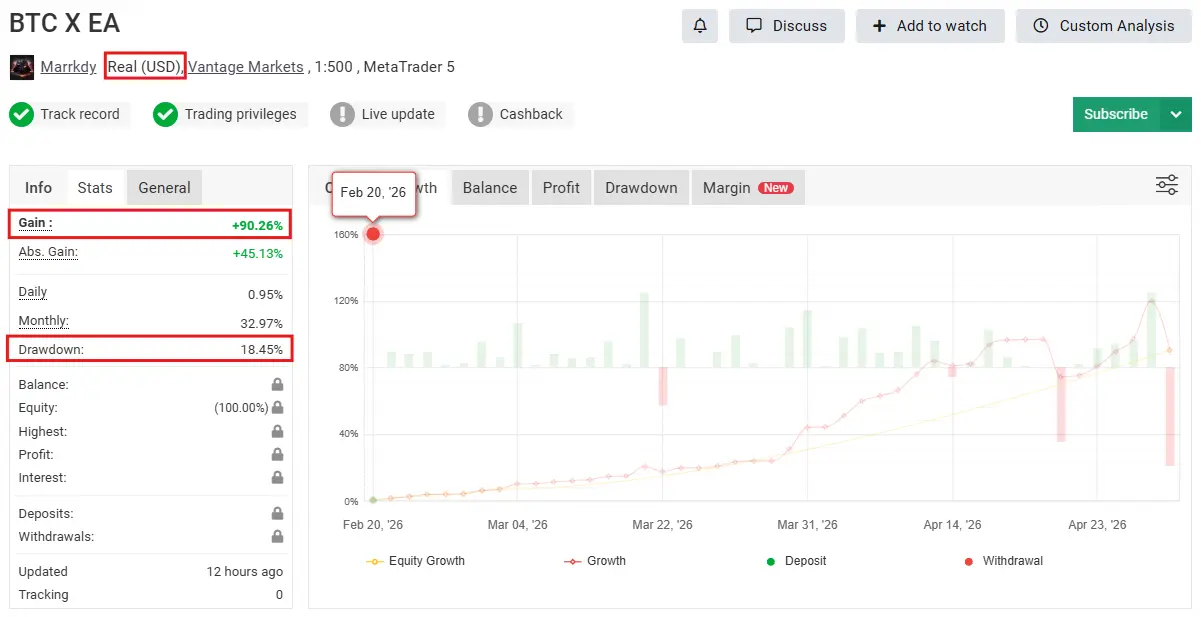Toggle the Equity Growth legend series
This screenshot has height=617, width=1201.
click(x=416, y=561)
